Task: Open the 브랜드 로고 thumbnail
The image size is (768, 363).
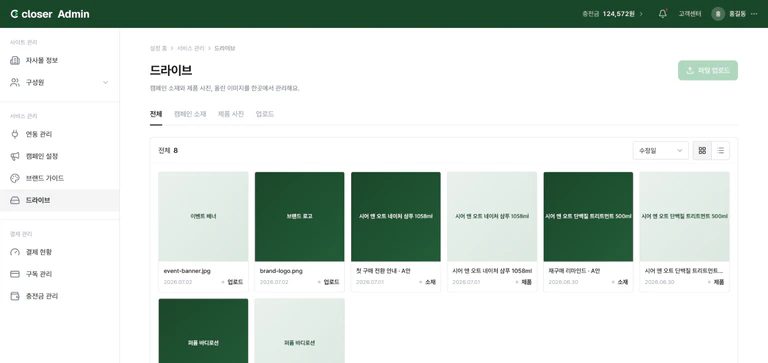Action: point(299,217)
